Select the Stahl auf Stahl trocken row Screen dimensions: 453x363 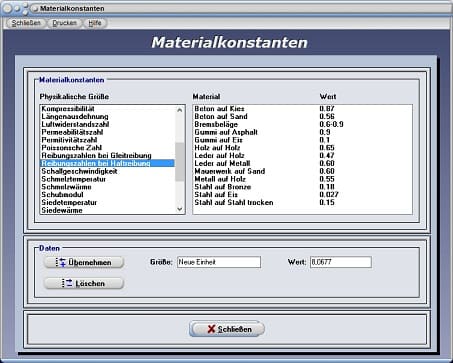click(302, 203)
